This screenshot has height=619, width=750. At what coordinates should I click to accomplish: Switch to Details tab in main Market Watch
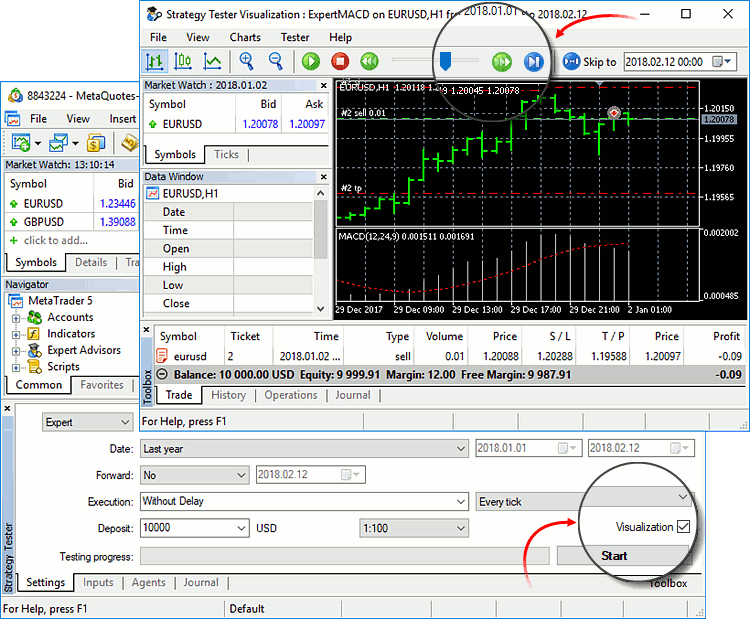(91, 262)
